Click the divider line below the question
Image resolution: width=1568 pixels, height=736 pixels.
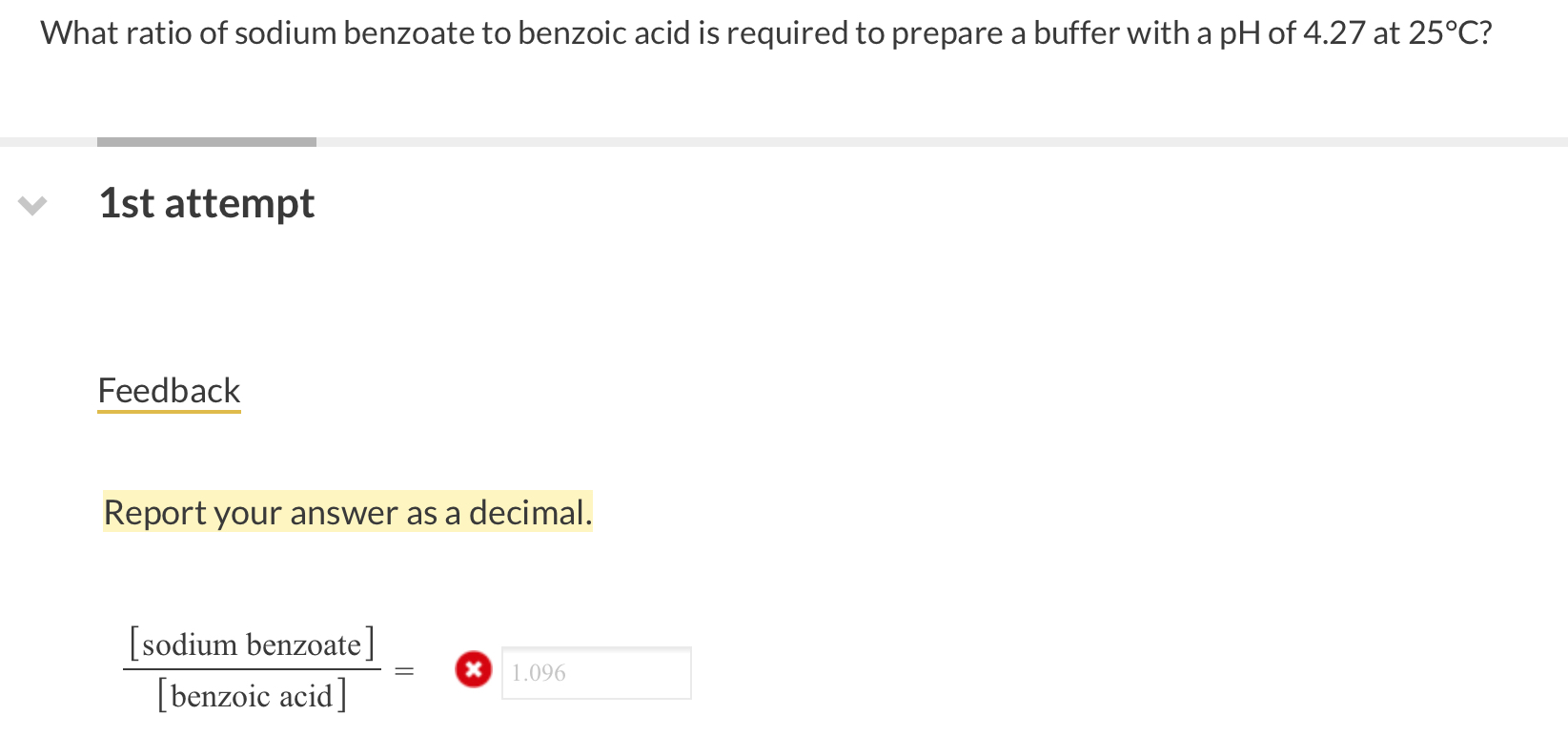858,142
